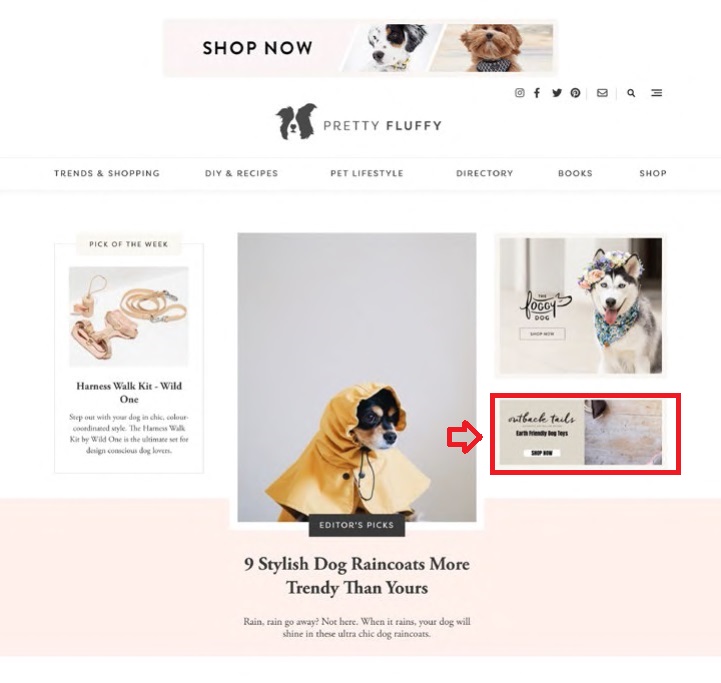Open Harness Walk Kit - Wild One link
This screenshot has width=721, height=683.
(129, 392)
